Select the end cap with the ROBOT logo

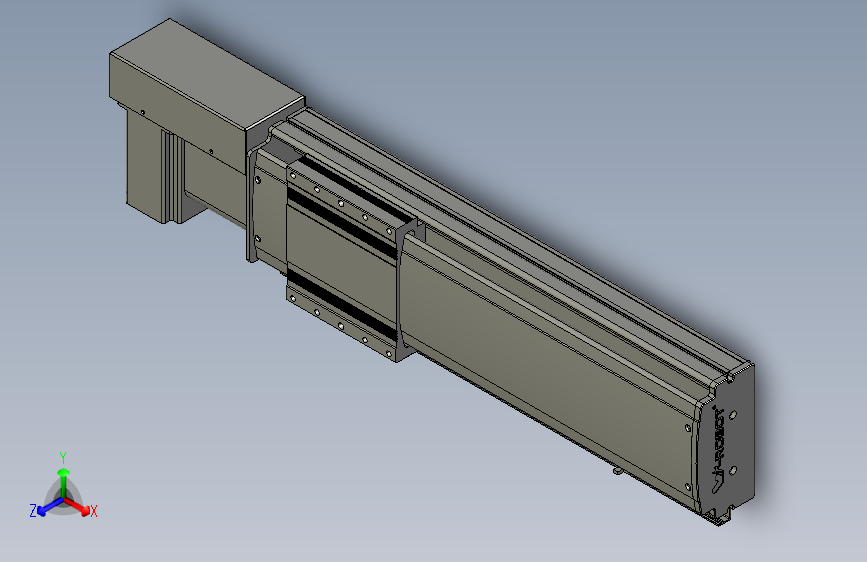point(726,443)
